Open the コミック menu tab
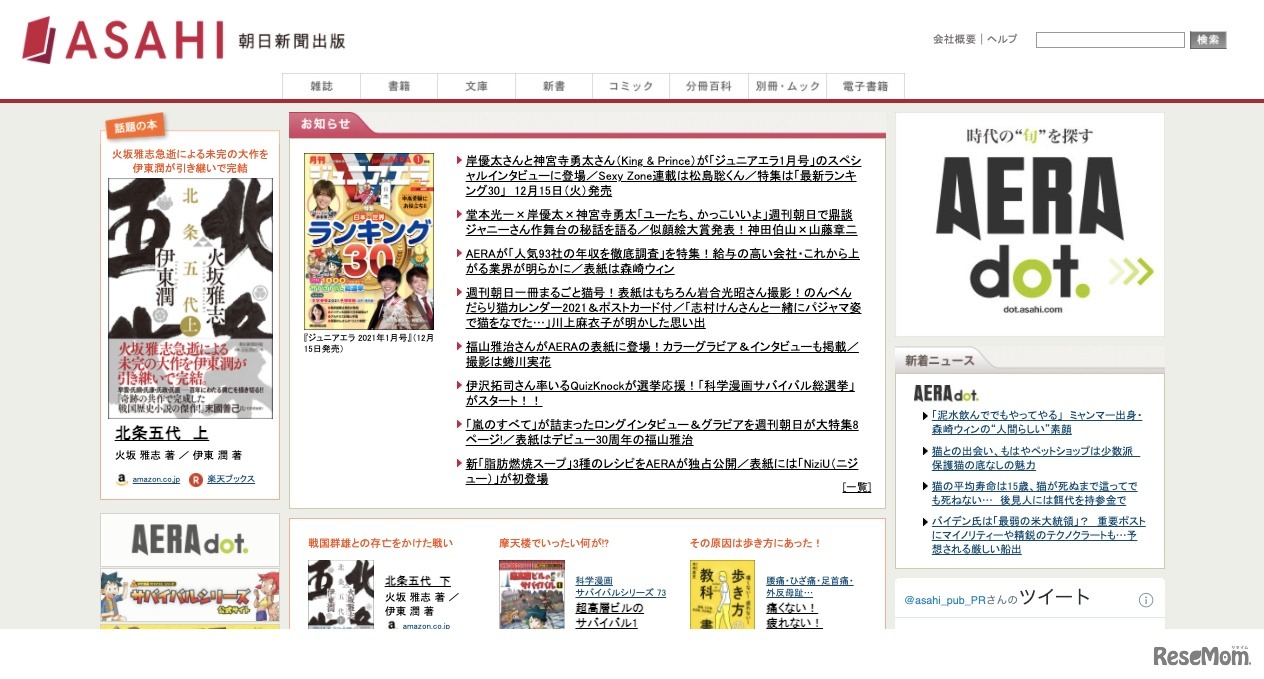The height and width of the screenshot is (679, 1264). pyautogui.click(x=632, y=86)
